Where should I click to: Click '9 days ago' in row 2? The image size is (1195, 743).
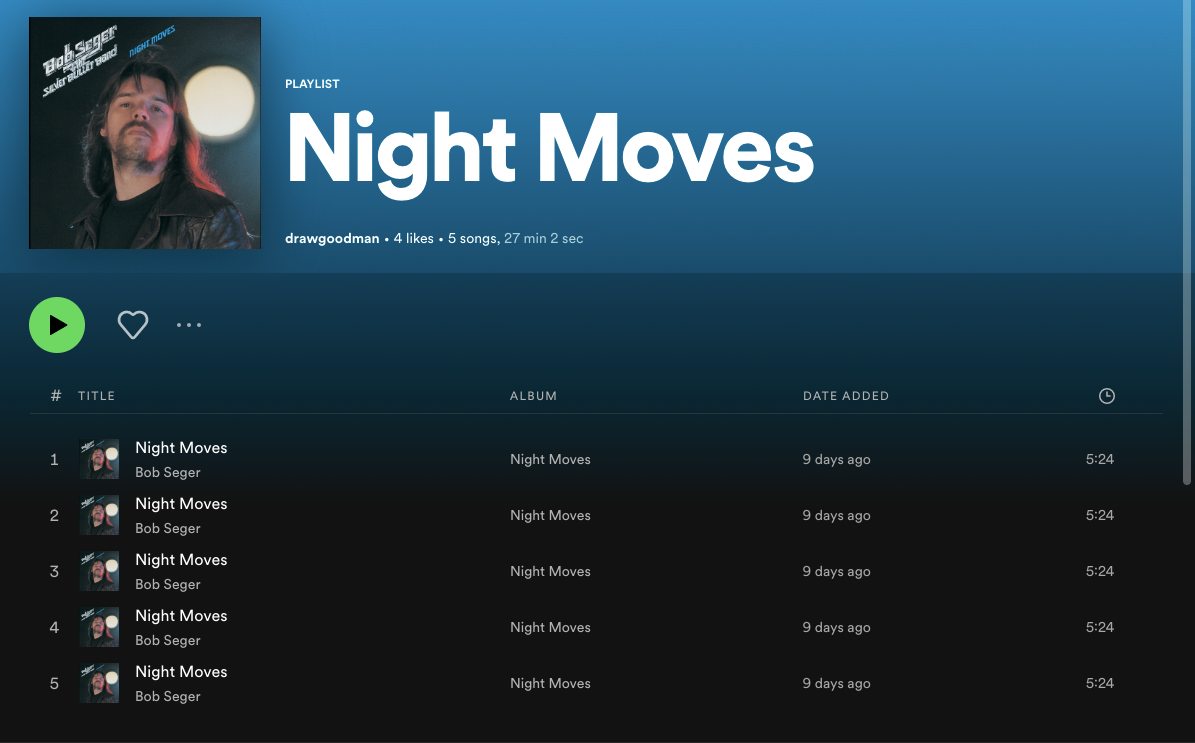click(x=836, y=515)
